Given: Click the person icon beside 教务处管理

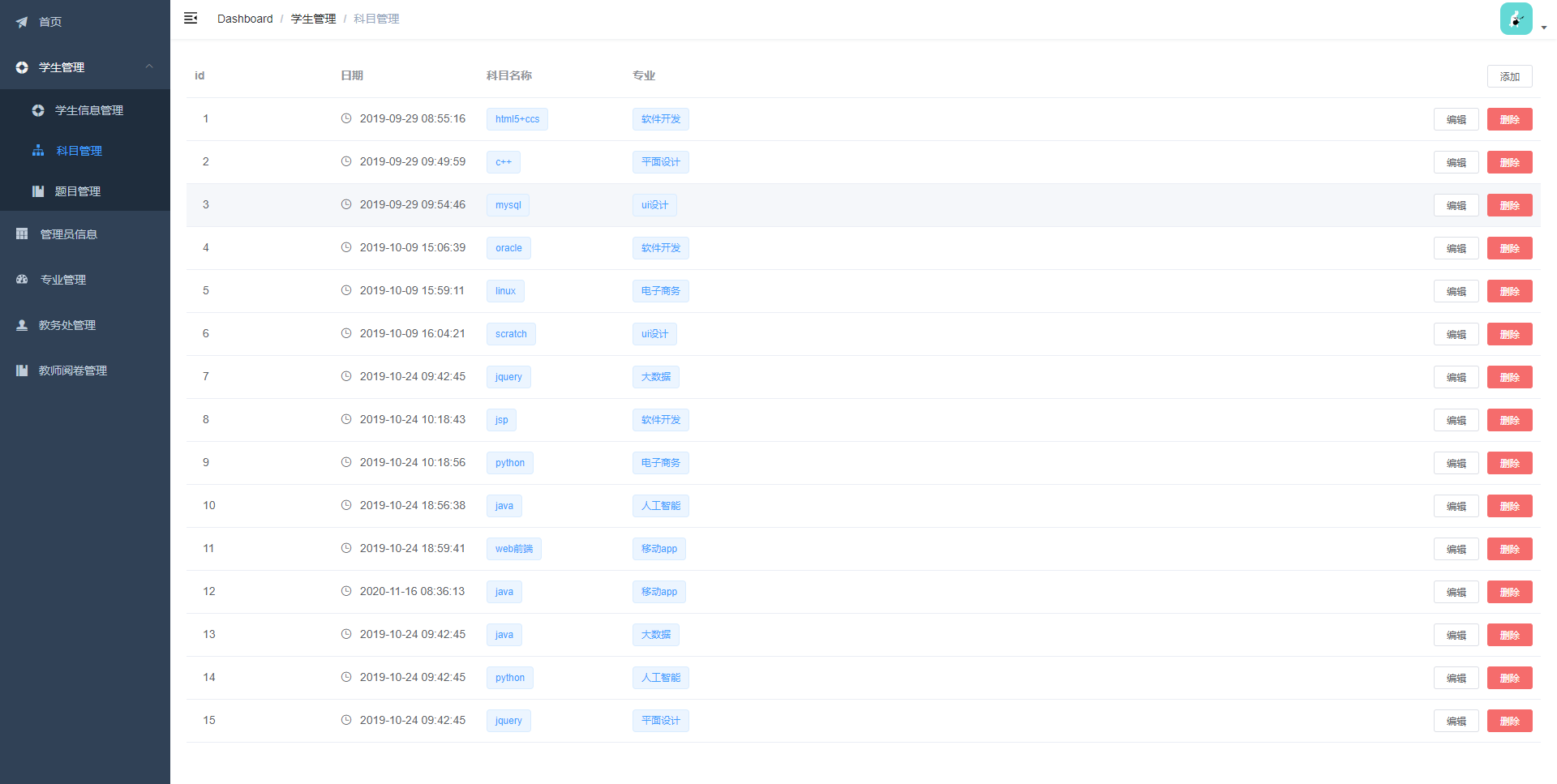Looking at the screenshot, I should (22, 325).
